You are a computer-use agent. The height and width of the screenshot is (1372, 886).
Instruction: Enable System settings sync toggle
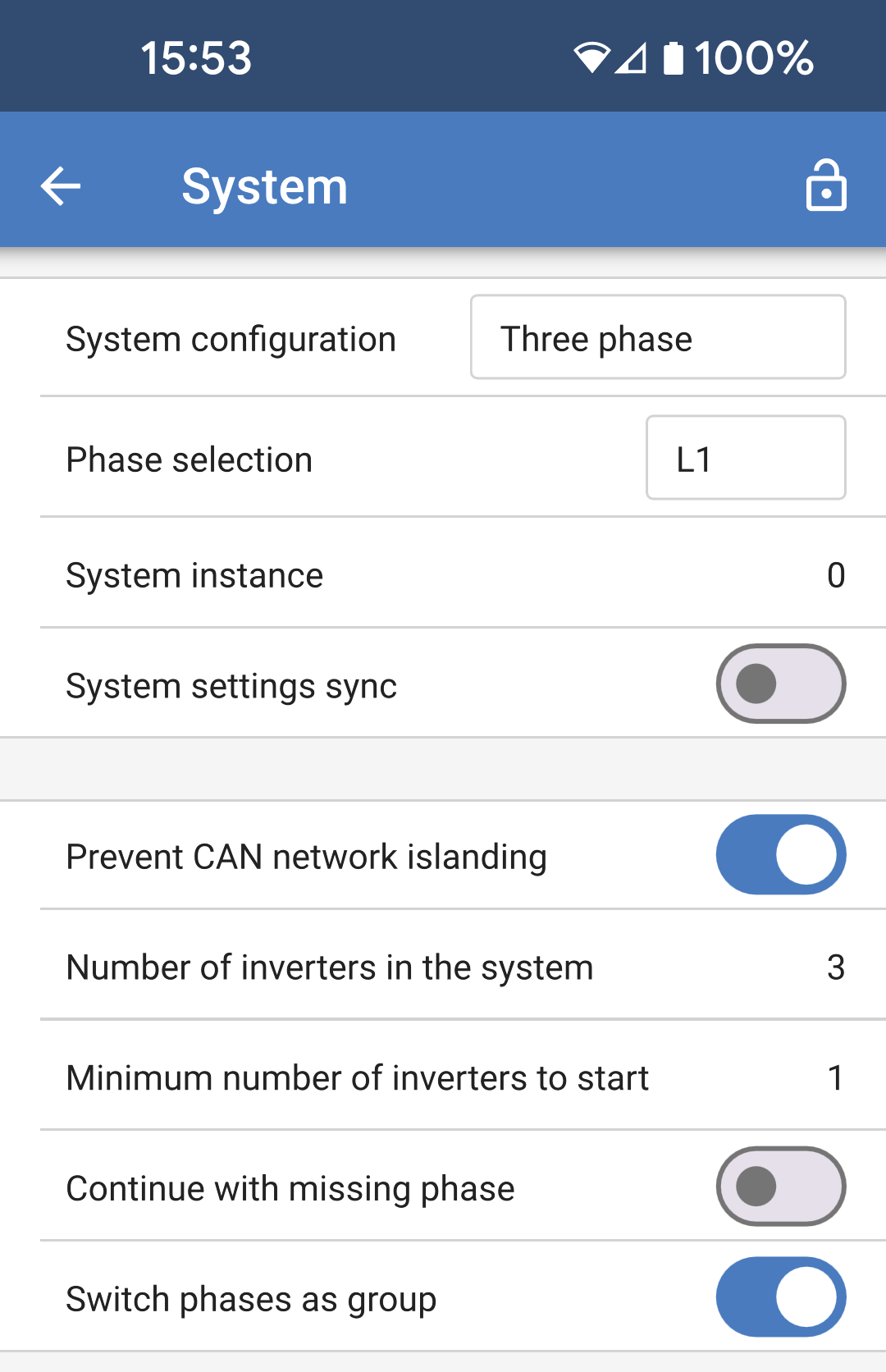tap(780, 684)
